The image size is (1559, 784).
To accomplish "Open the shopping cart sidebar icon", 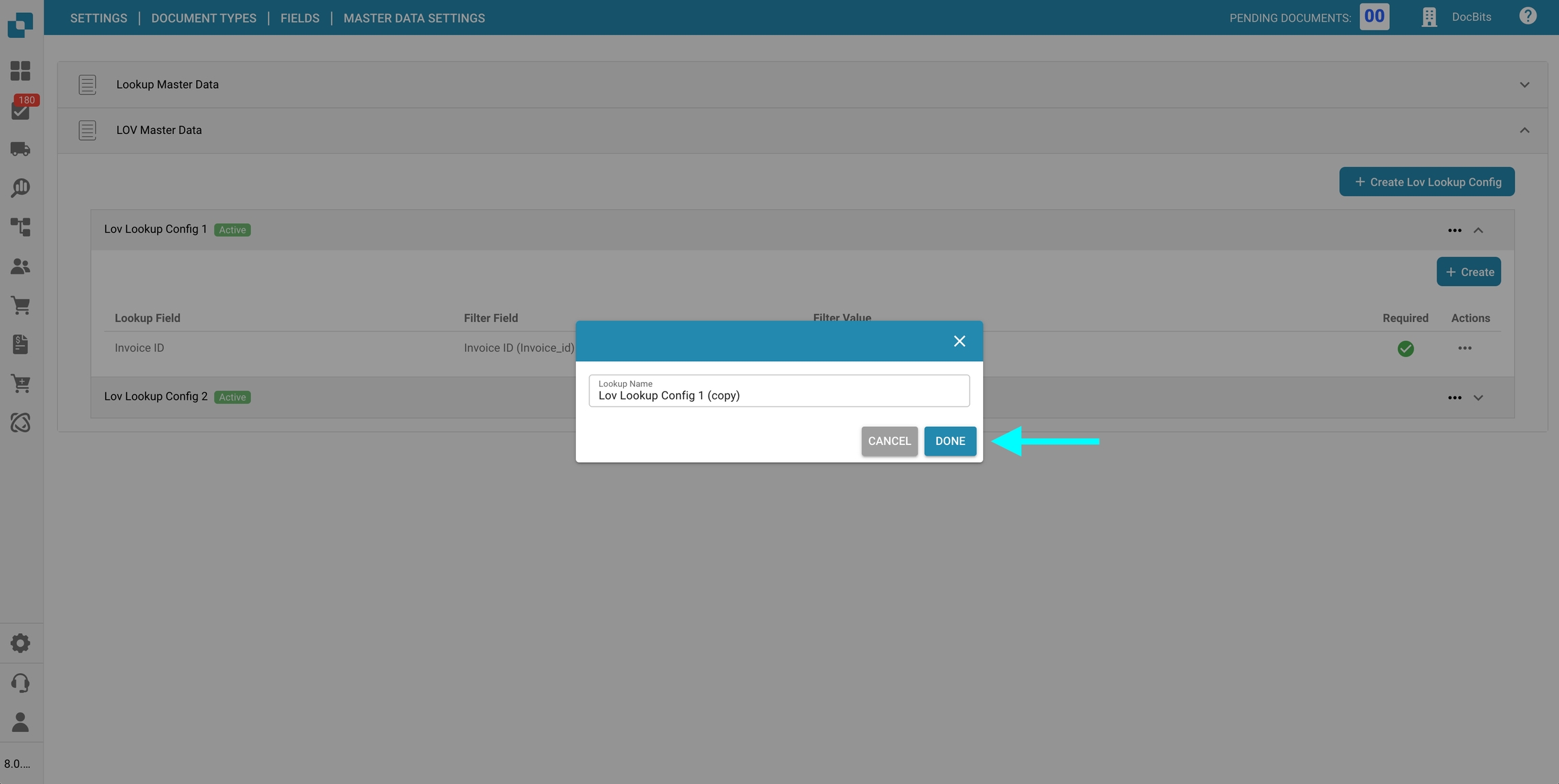I will point(20,306).
